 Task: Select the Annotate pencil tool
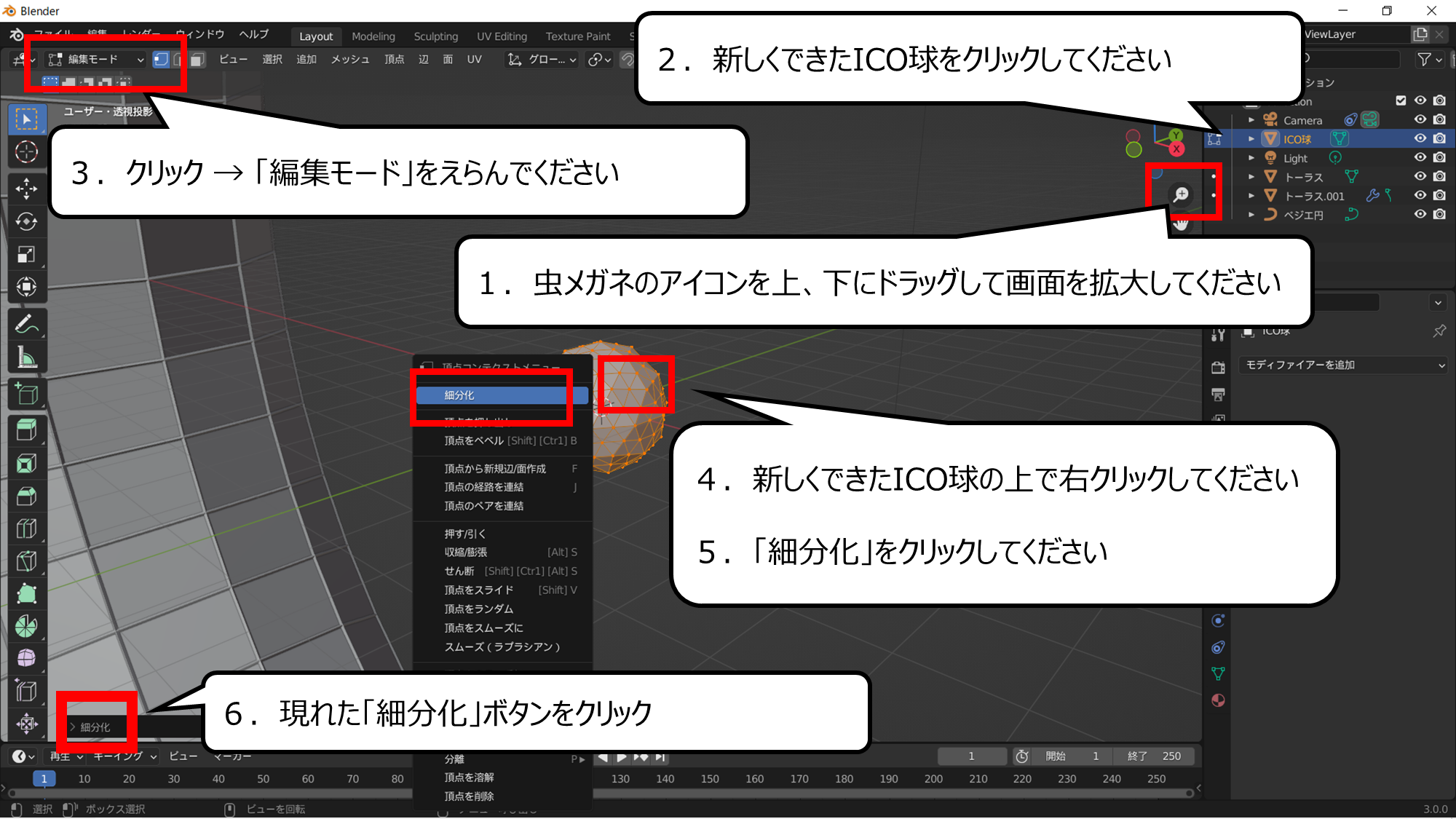coord(27,324)
